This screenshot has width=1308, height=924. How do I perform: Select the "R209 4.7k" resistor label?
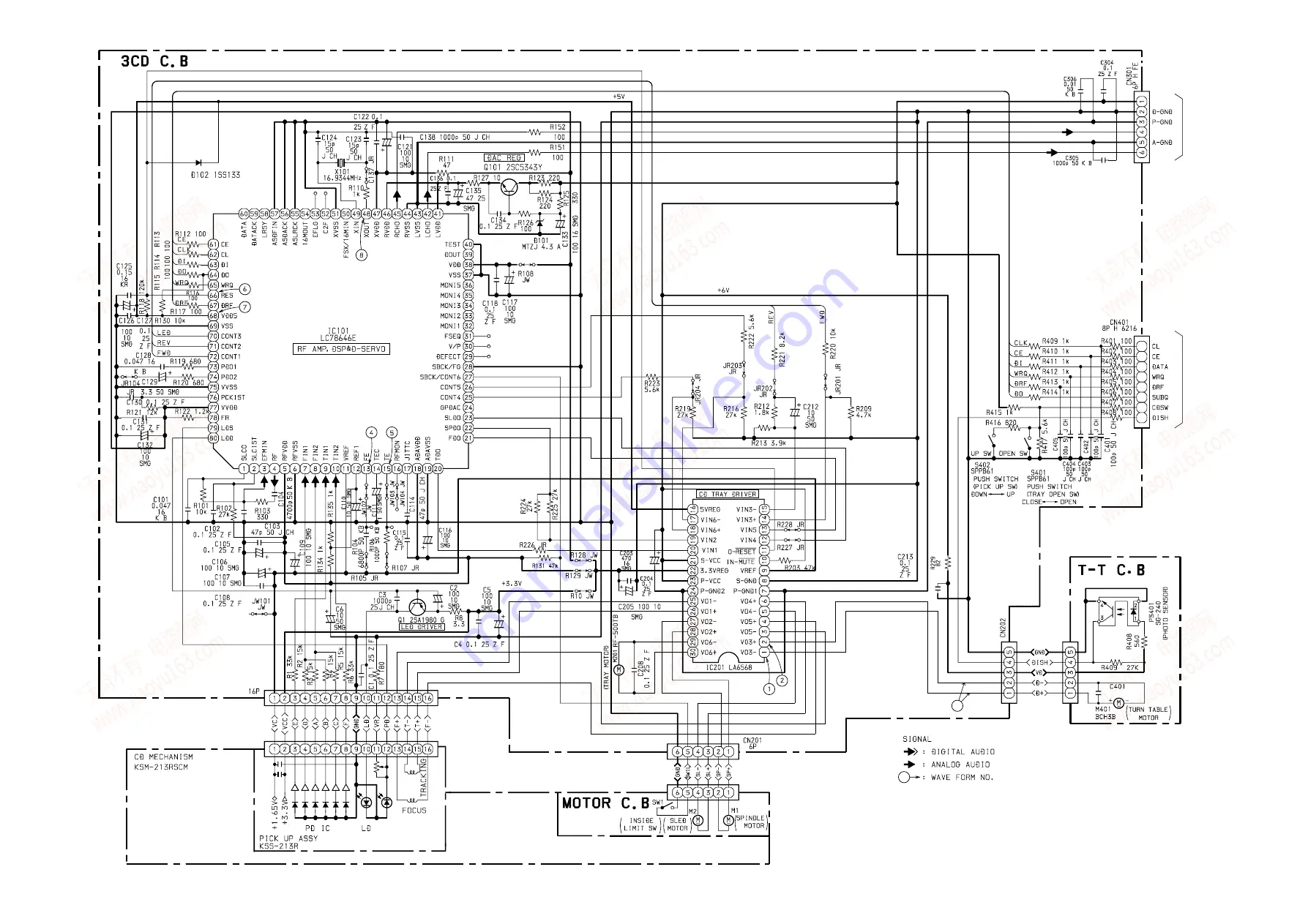pos(864,412)
